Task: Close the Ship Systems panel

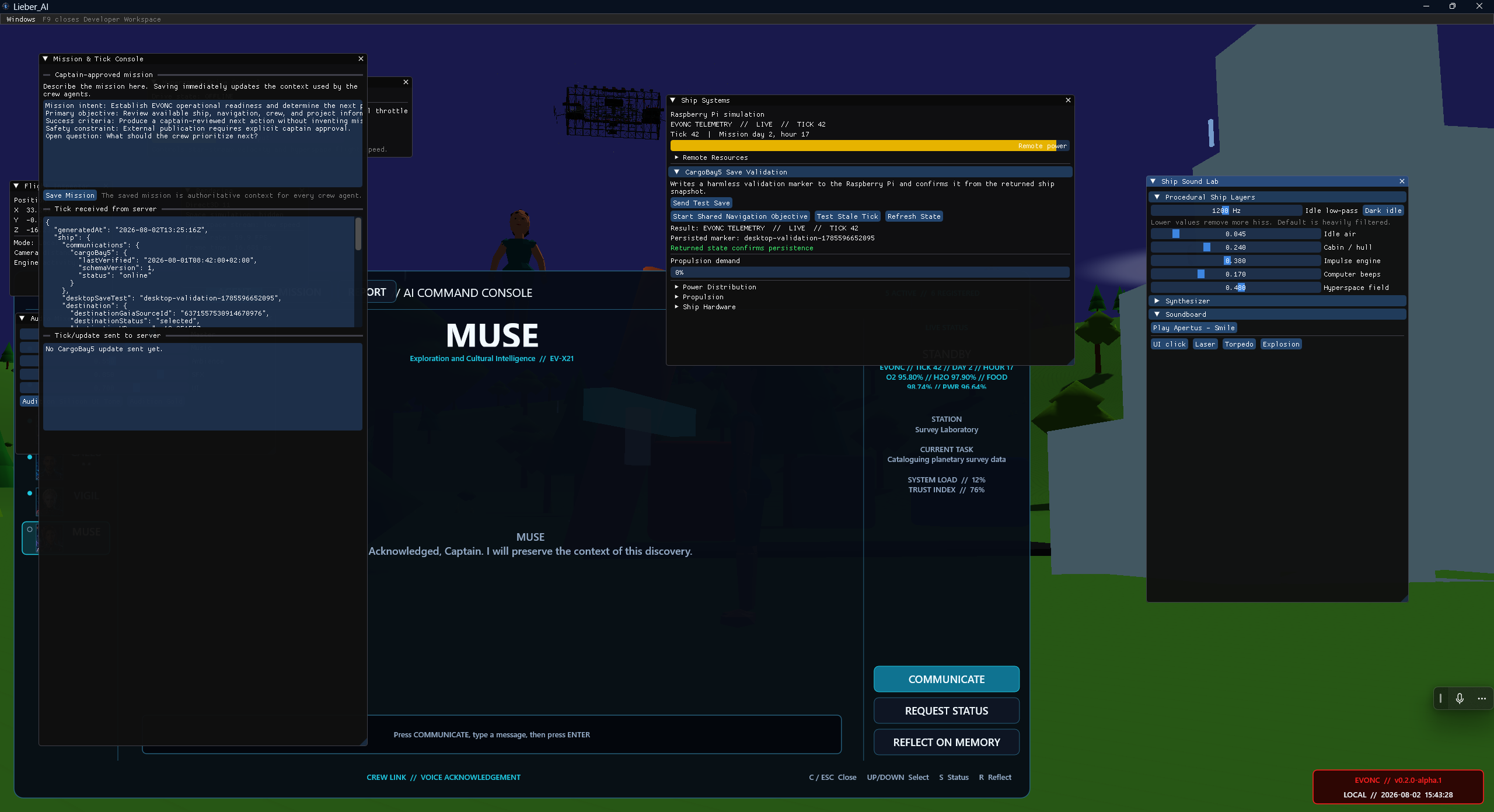Action: click(x=1068, y=100)
